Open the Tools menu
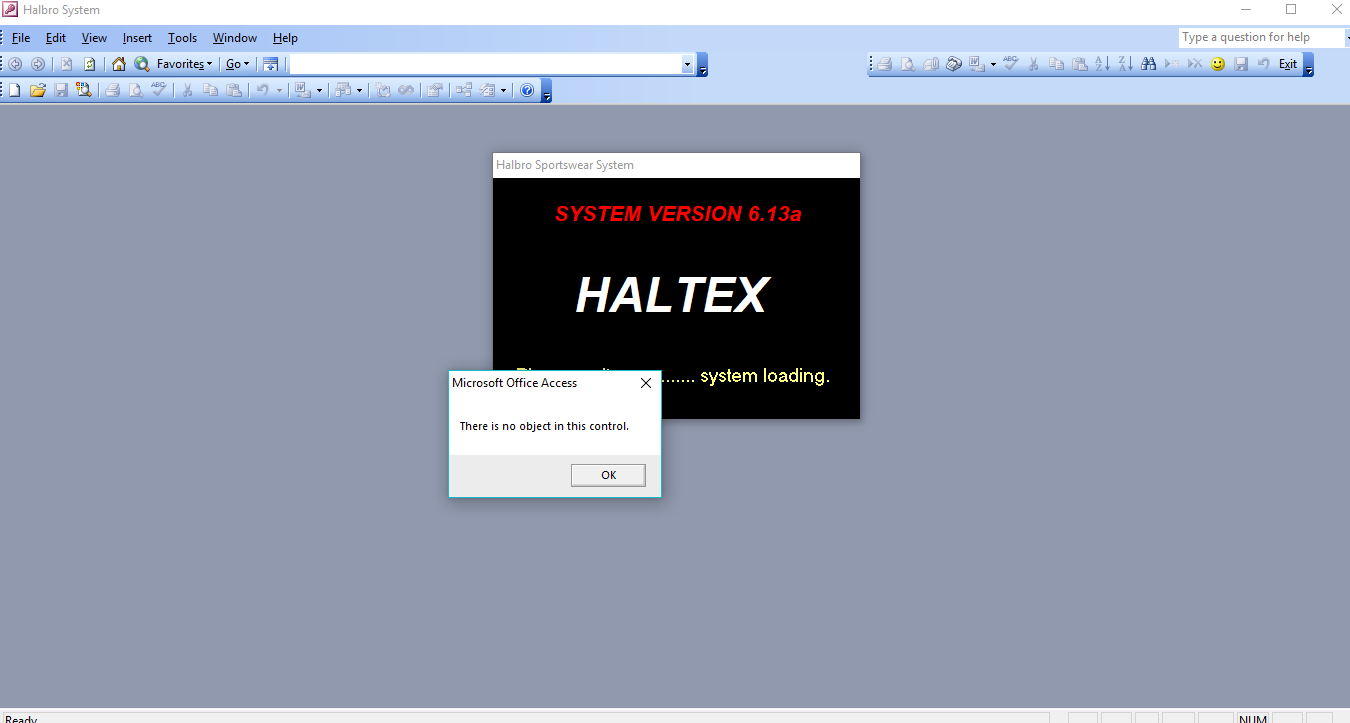The width and height of the screenshot is (1350, 723). point(182,38)
